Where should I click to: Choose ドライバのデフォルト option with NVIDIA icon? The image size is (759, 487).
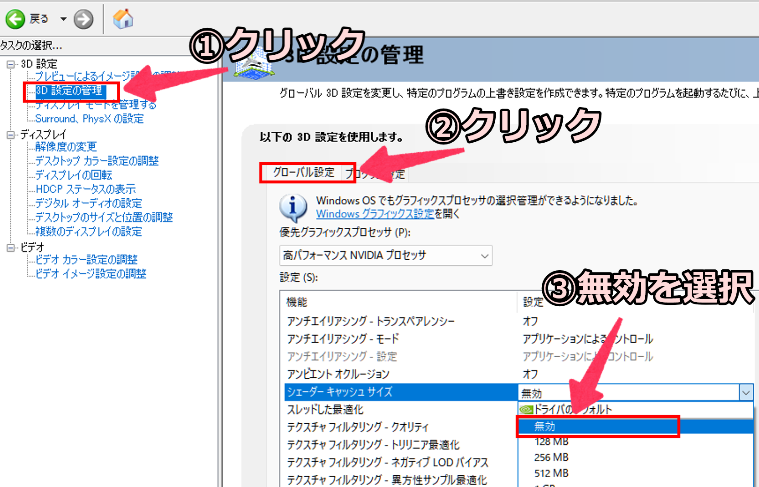coord(570,409)
